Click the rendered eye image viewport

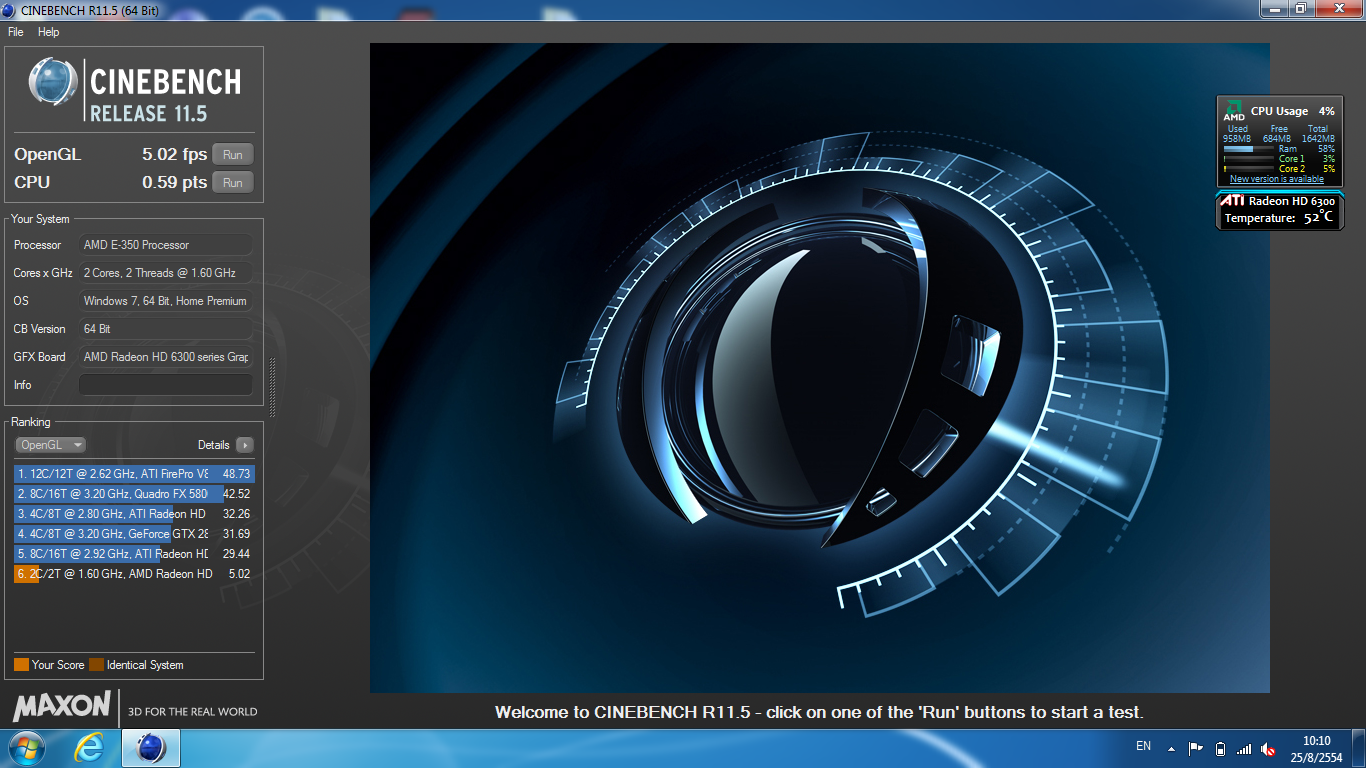point(820,368)
